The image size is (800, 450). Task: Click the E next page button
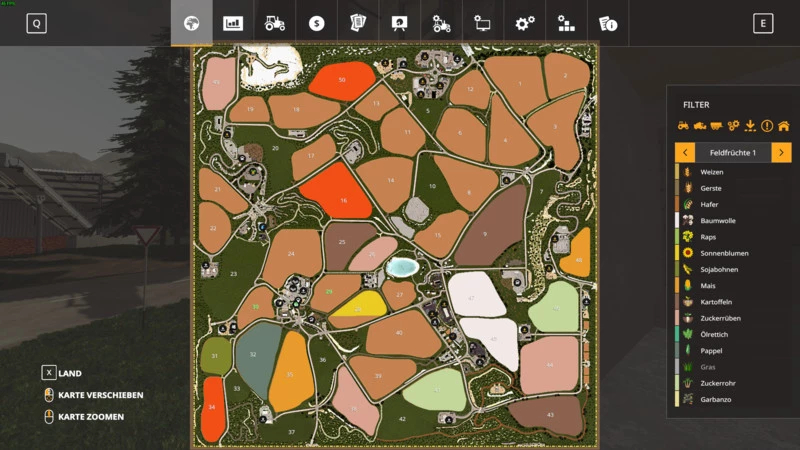click(763, 23)
